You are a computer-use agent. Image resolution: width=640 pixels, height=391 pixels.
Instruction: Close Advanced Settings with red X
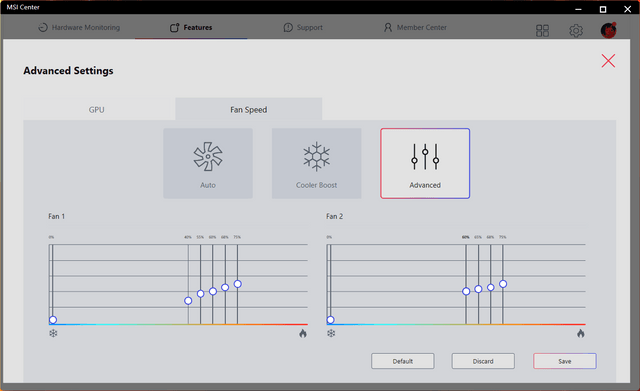pyautogui.click(x=608, y=61)
